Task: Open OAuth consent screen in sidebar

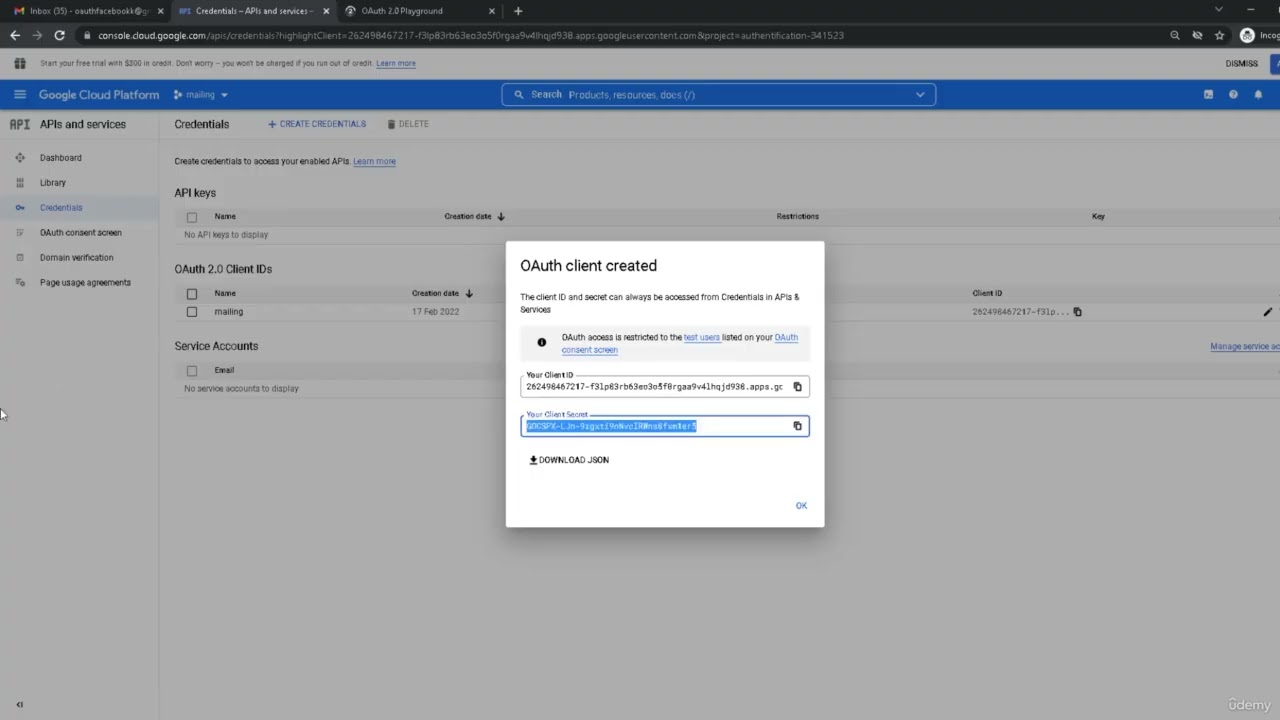Action: [x=81, y=233]
